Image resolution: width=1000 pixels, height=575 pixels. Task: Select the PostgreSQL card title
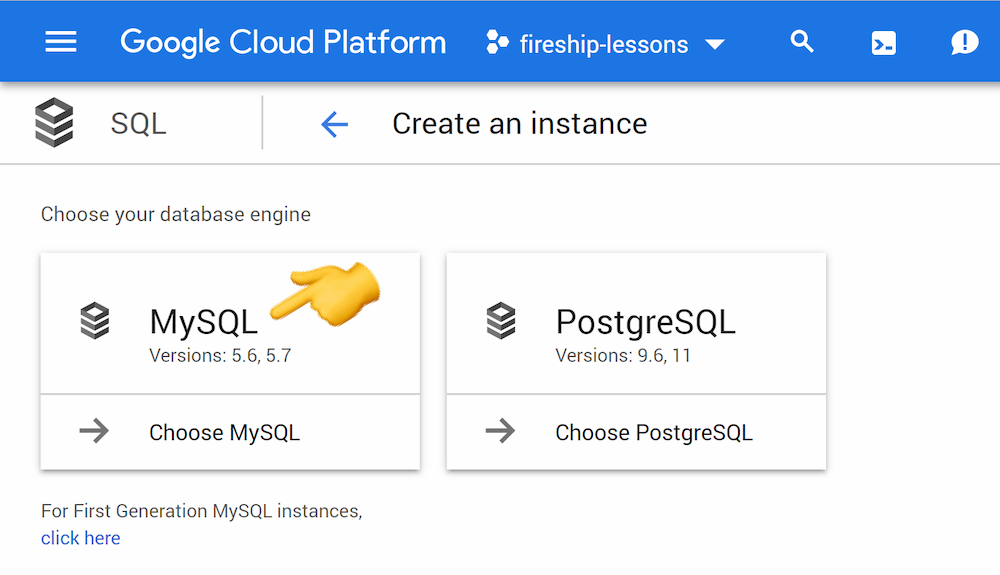click(x=645, y=321)
